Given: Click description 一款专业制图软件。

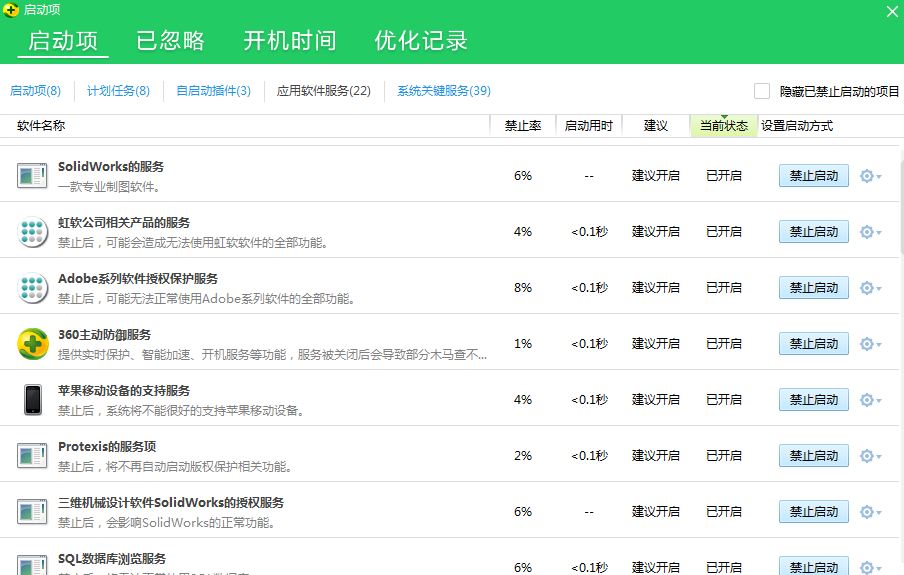Looking at the screenshot, I should tap(109, 187).
